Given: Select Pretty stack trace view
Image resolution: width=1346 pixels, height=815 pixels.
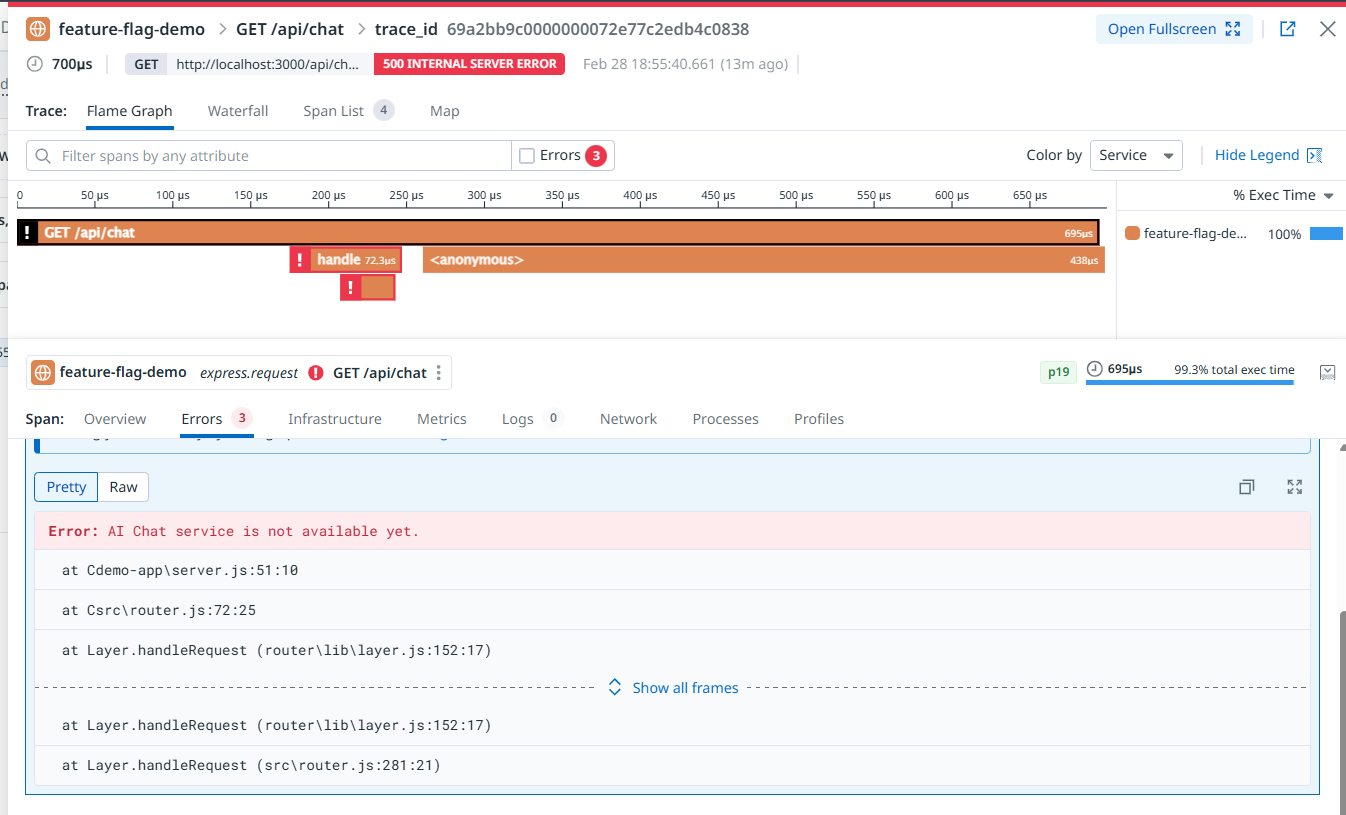Looking at the screenshot, I should (x=66, y=487).
